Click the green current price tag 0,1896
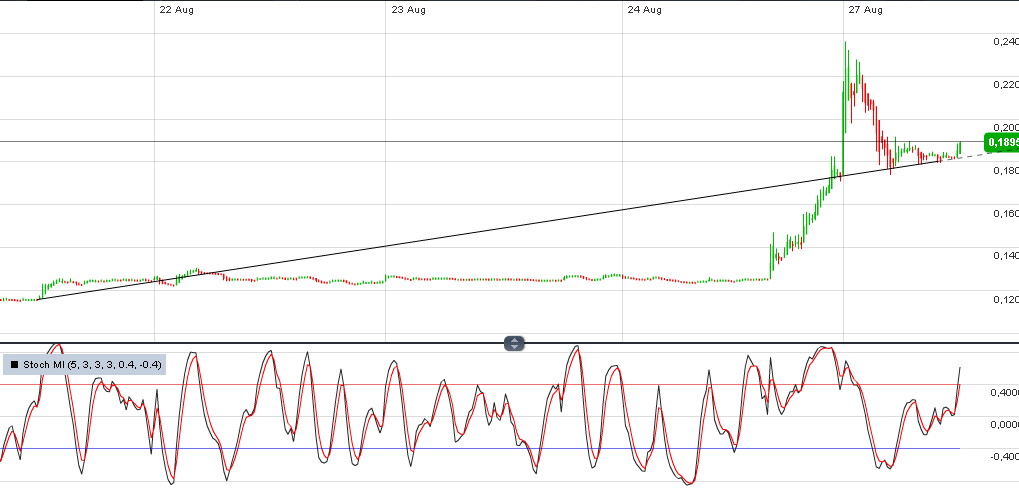The width and height of the screenshot is (1019, 489). click(x=1001, y=142)
